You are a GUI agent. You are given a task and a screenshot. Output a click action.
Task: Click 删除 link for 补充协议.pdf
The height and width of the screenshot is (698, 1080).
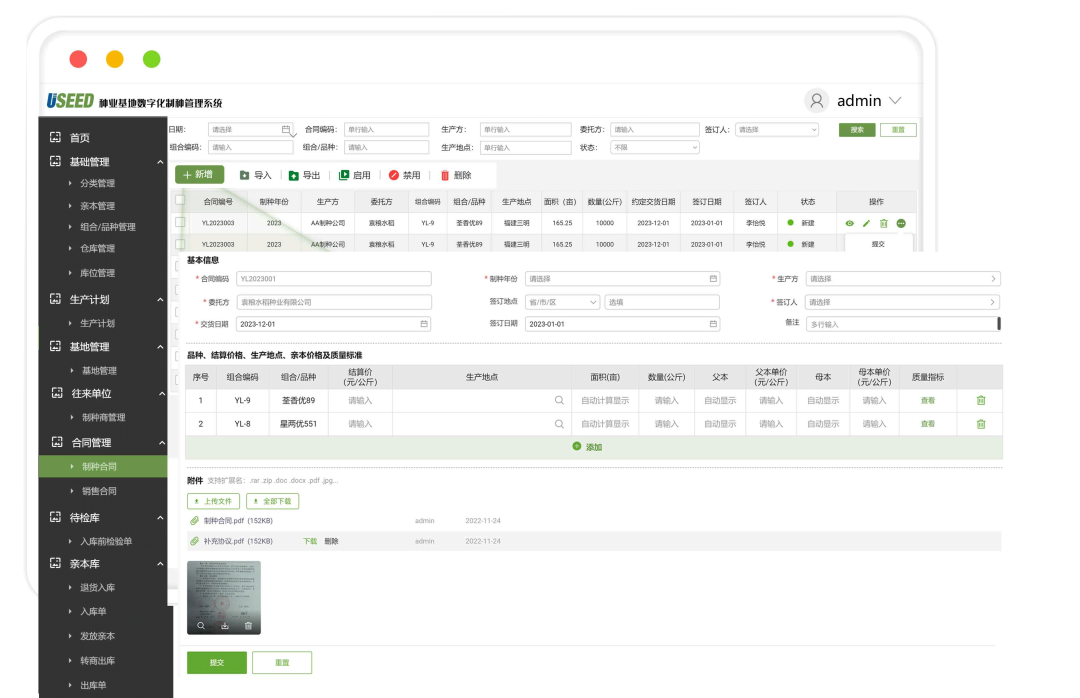click(x=331, y=541)
